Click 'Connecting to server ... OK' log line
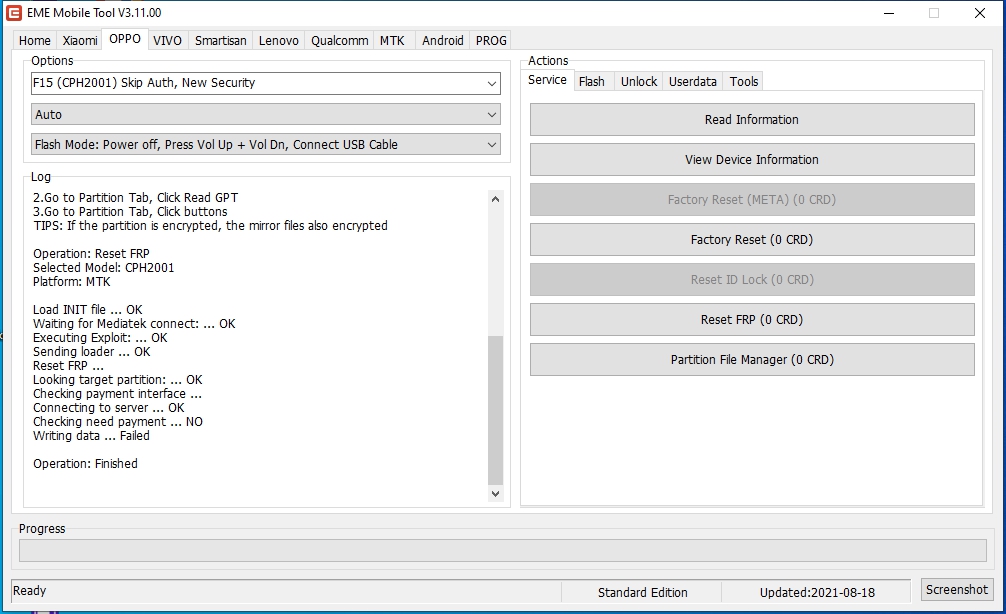The height and width of the screenshot is (614, 1006). click(x=108, y=408)
